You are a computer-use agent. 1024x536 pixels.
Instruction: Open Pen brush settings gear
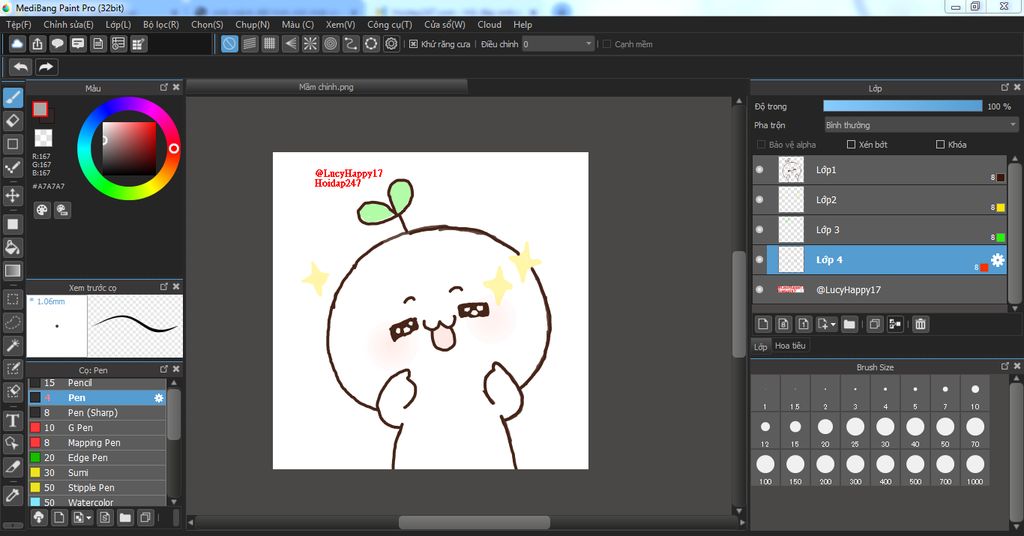(x=159, y=398)
